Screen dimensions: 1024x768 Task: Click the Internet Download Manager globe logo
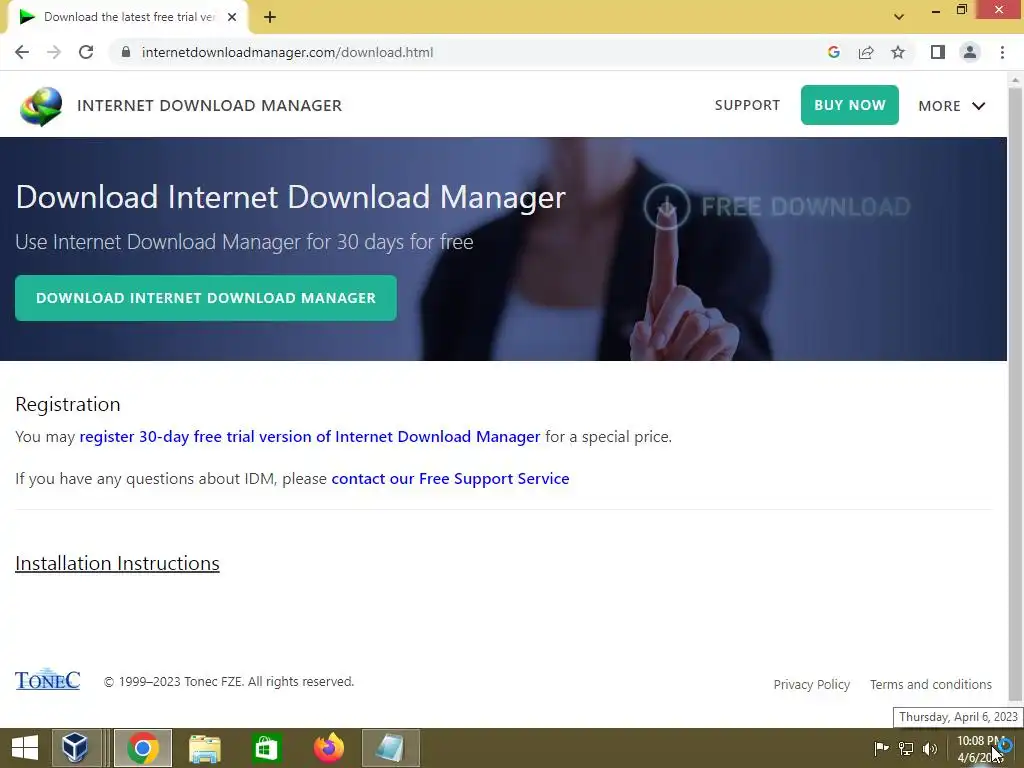(x=41, y=106)
